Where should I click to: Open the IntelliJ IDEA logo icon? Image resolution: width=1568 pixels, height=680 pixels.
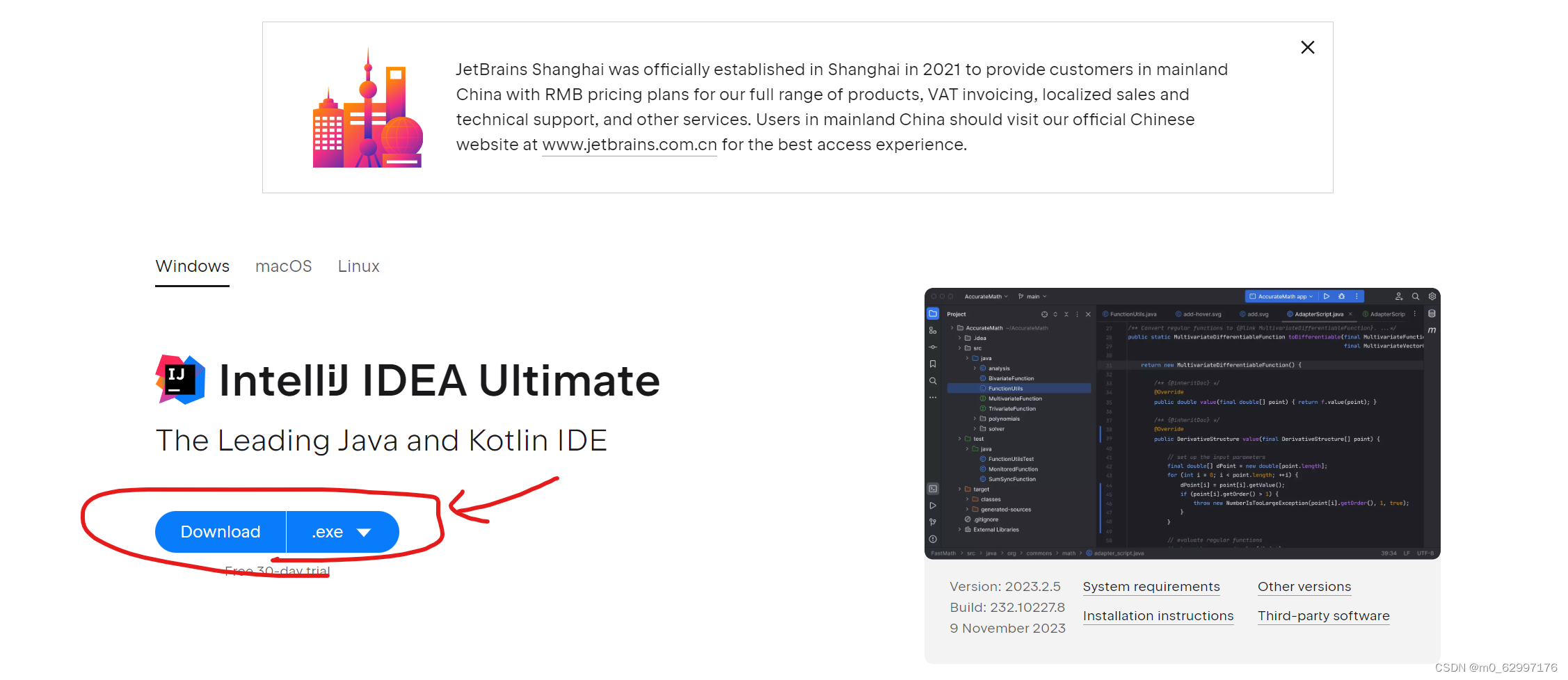point(179,380)
